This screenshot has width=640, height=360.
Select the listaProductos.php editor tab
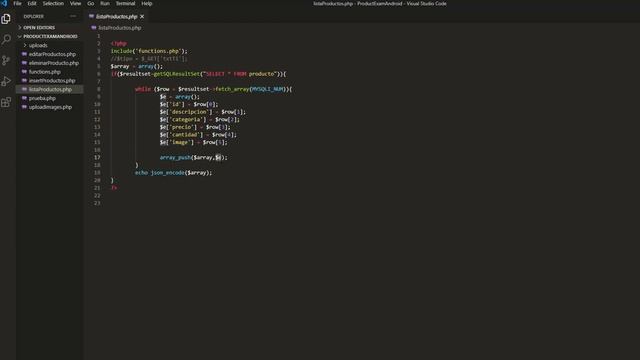click(117, 16)
